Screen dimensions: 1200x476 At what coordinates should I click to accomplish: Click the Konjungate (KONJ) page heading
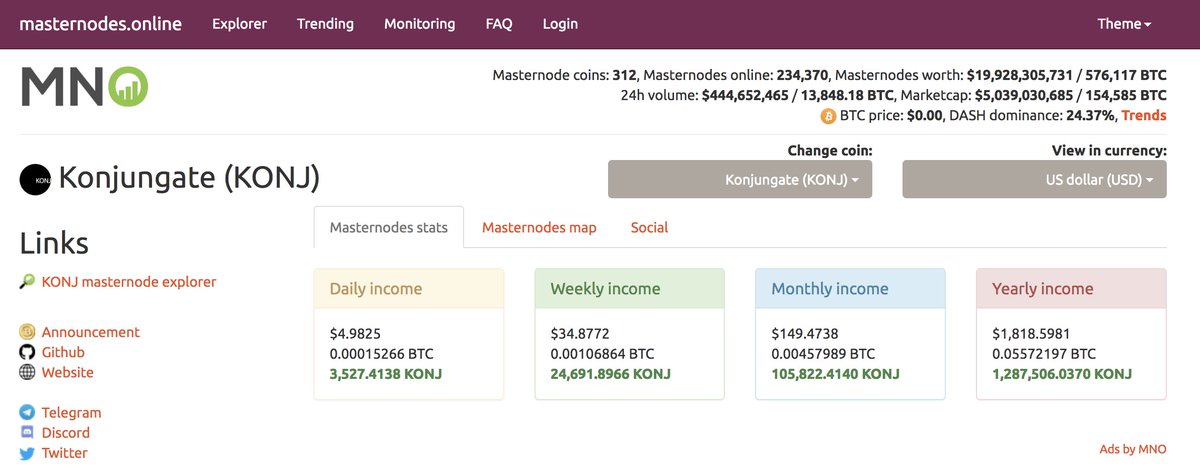[x=189, y=179]
